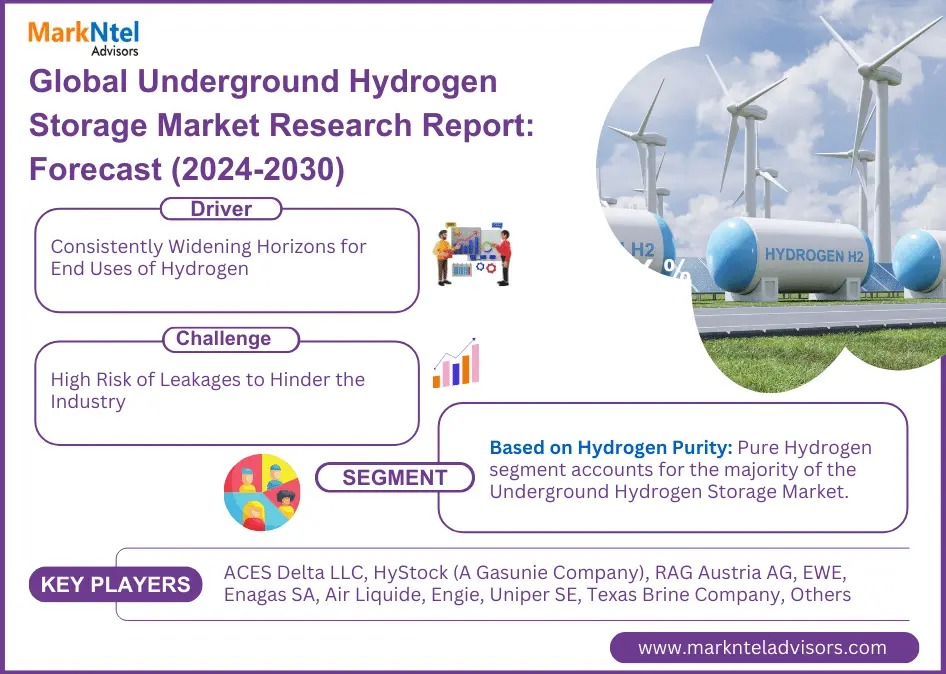Click the Forecast (2024-2030) heading line

pos(187,170)
